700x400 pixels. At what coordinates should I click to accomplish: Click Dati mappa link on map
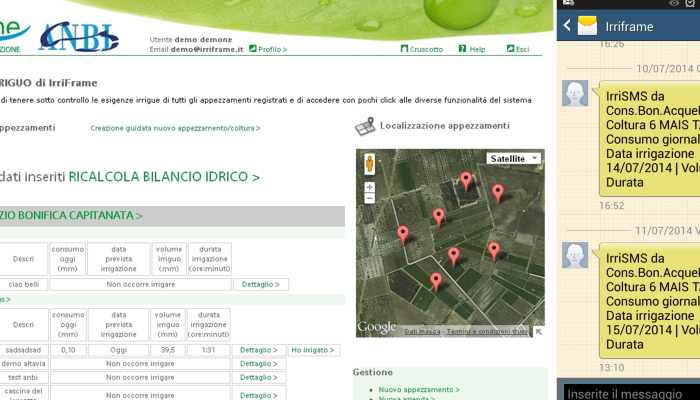click(x=422, y=332)
